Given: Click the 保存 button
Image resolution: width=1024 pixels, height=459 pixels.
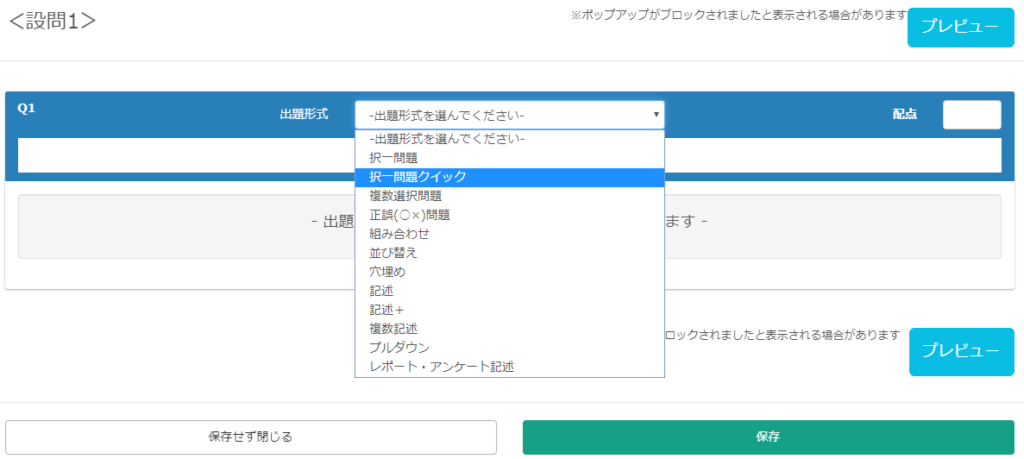Looking at the screenshot, I should point(768,437).
